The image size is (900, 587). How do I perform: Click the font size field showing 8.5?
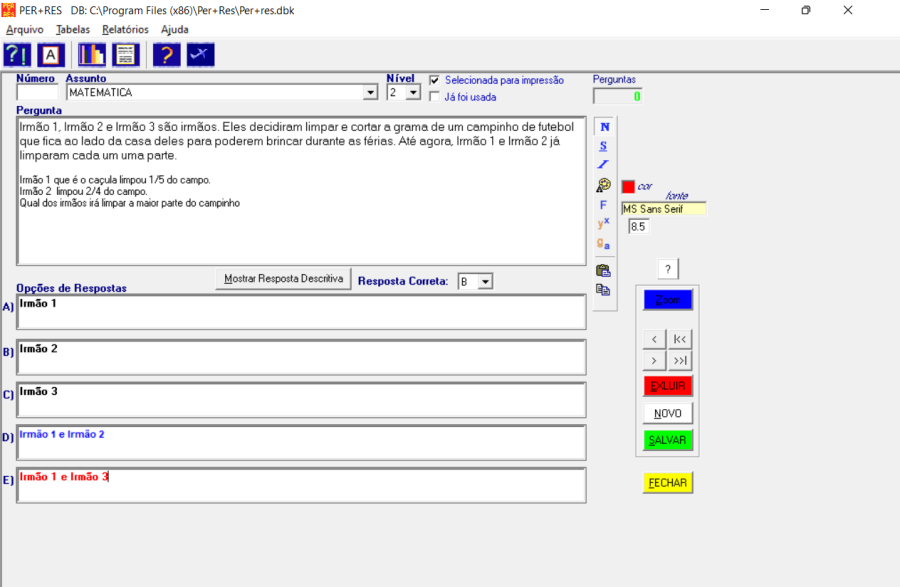(639, 227)
